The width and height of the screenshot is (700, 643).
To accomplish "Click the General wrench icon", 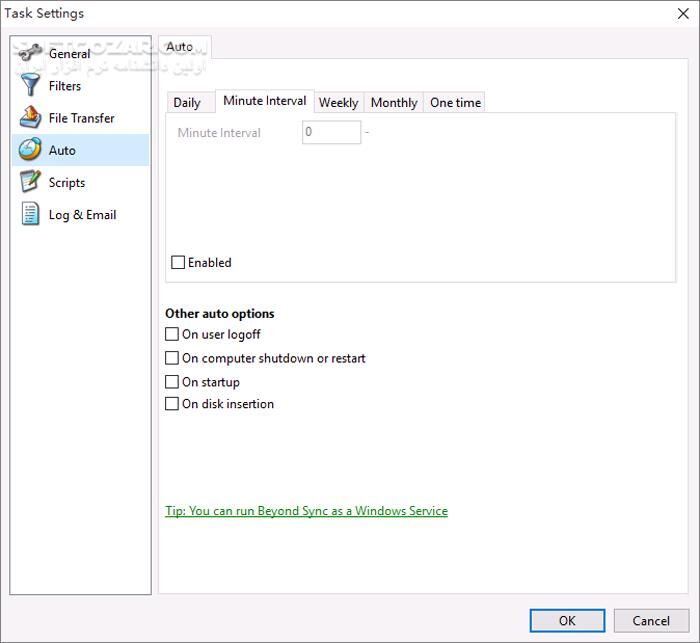I will pos(30,54).
